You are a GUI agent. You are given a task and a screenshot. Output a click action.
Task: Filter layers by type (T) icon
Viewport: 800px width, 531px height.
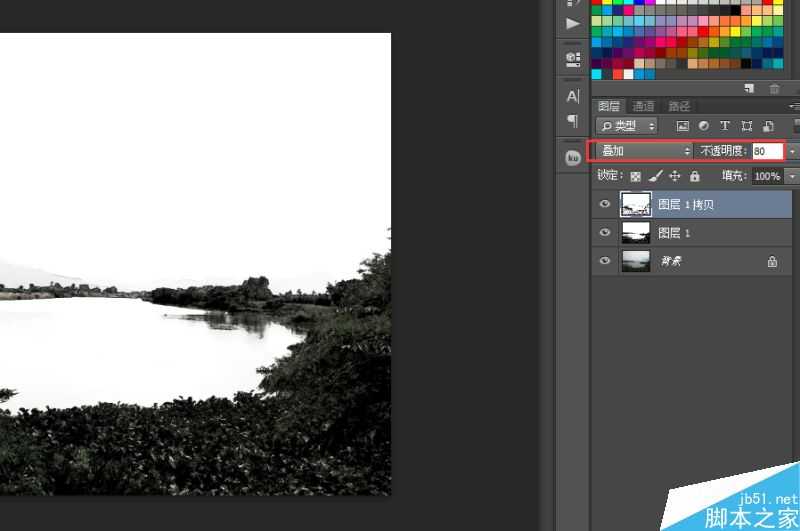(x=724, y=126)
